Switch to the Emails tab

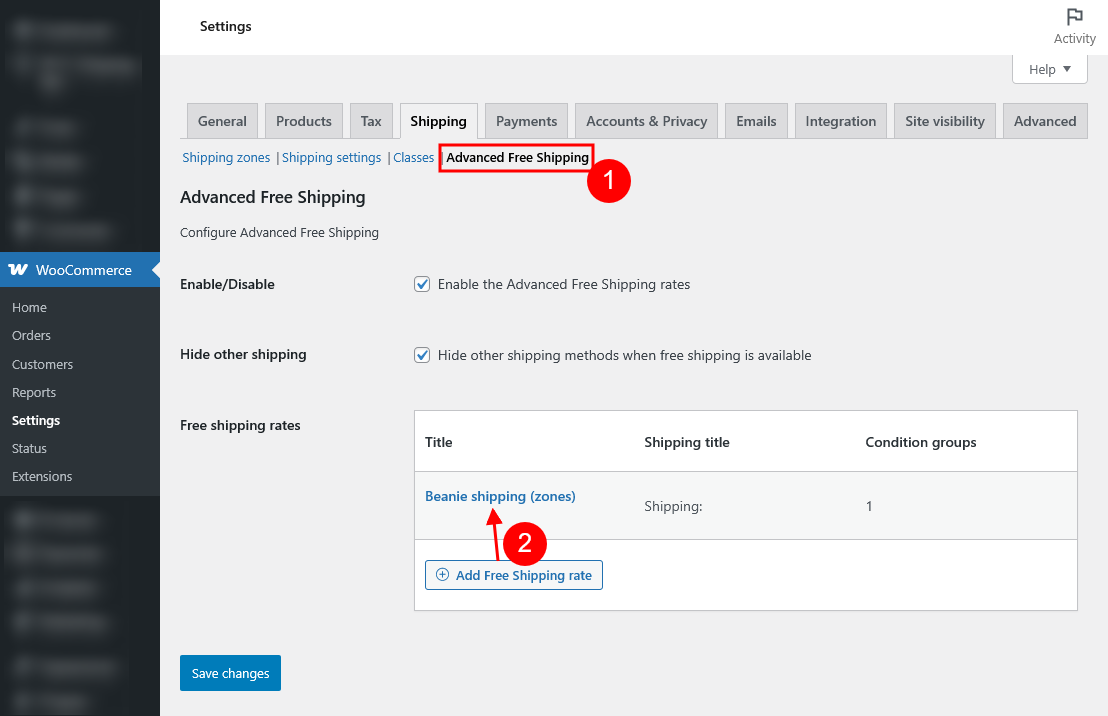click(x=756, y=121)
